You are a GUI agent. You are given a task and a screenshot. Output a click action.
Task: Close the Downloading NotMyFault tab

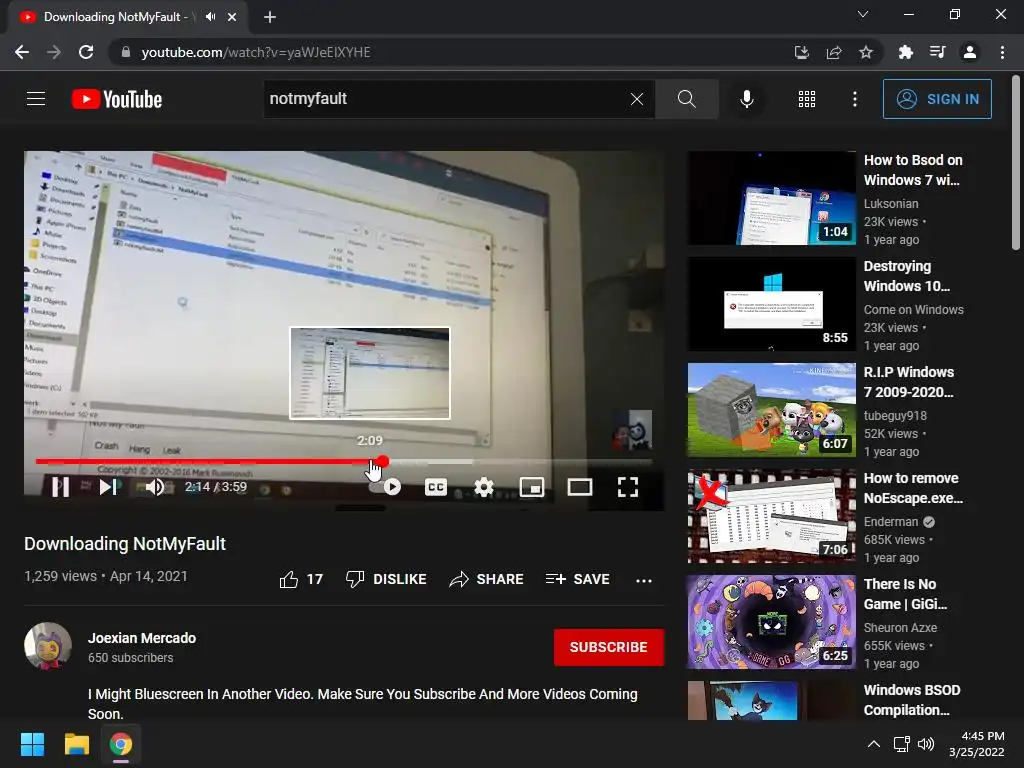232,17
